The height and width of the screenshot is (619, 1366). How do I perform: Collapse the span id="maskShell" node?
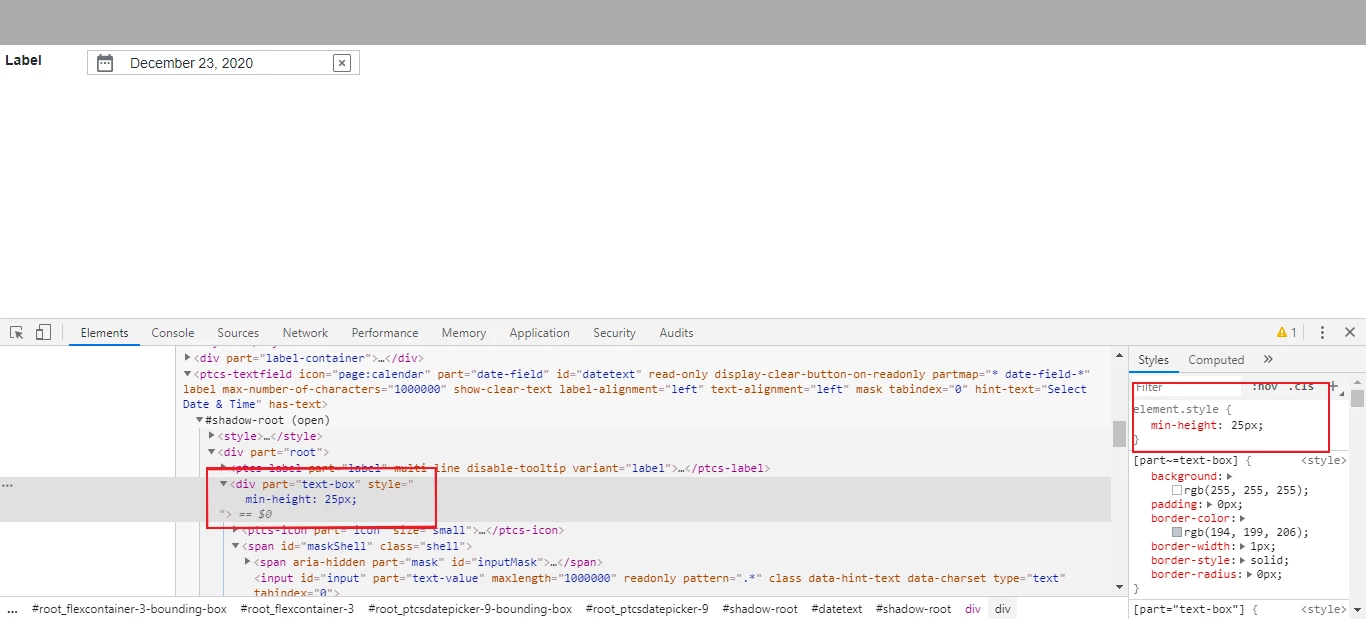[236, 546]
